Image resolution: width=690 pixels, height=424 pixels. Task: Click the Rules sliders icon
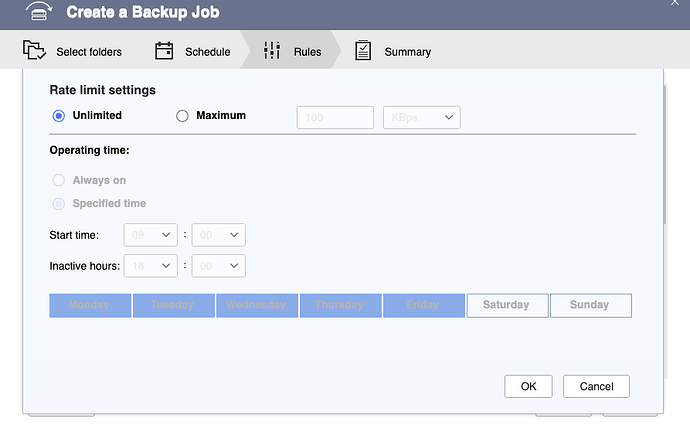tap(272, 51)
